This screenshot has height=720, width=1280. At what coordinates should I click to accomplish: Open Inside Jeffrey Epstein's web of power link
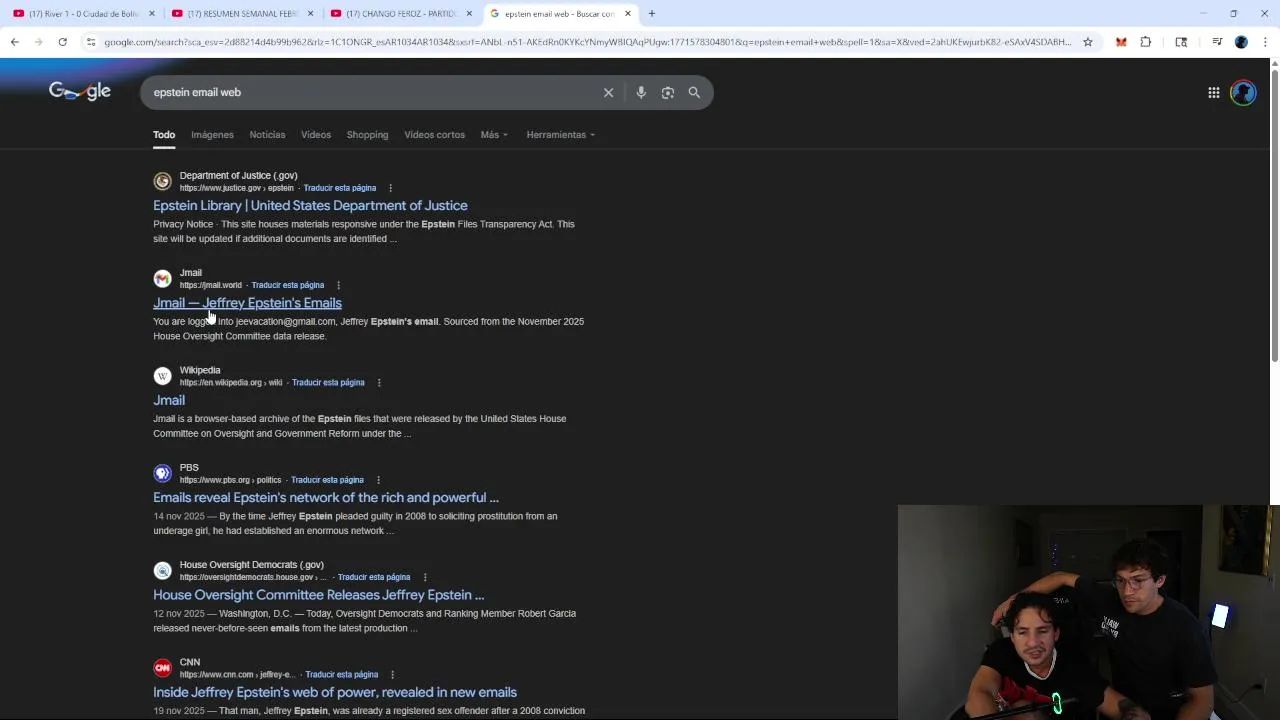point(335,692)
